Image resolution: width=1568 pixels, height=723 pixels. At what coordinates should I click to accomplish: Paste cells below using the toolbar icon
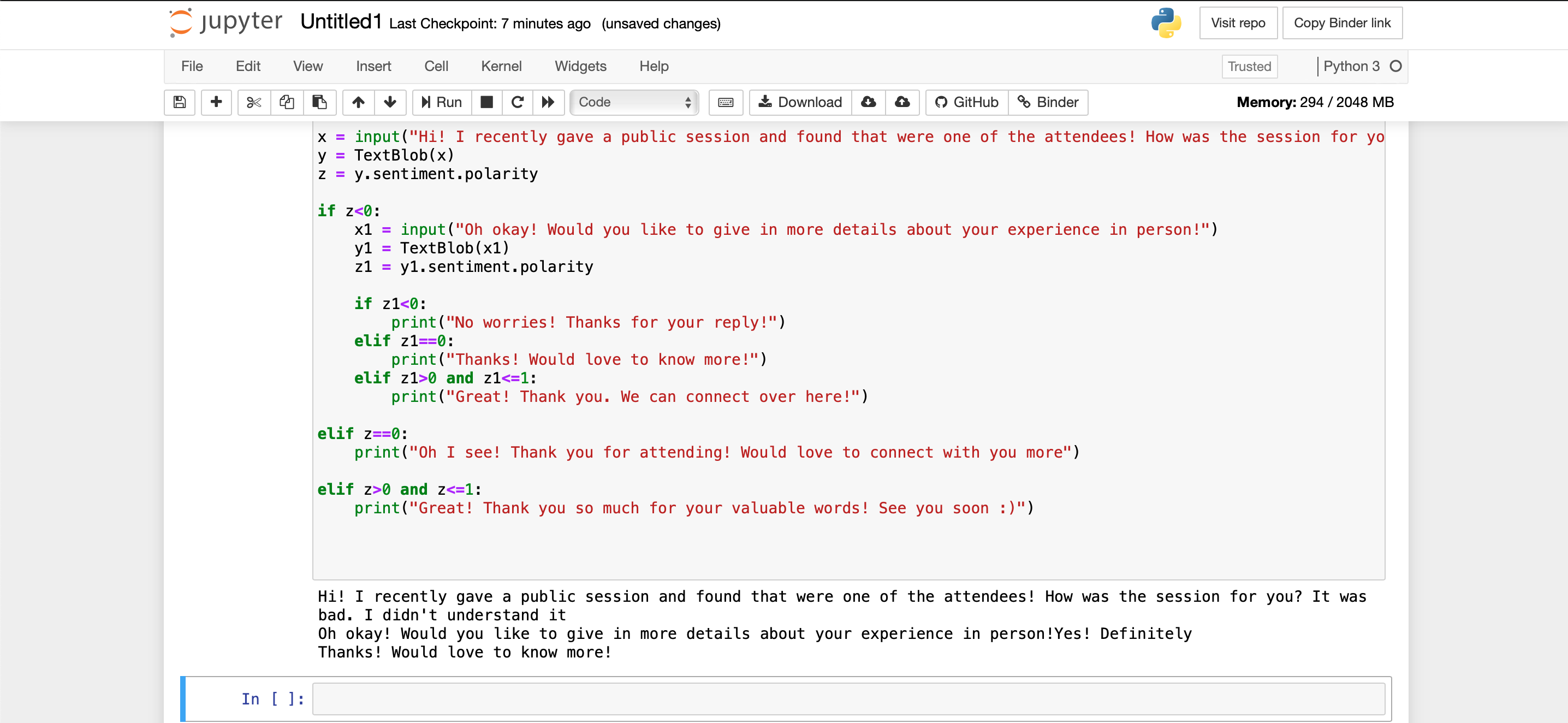coord(319,102)
